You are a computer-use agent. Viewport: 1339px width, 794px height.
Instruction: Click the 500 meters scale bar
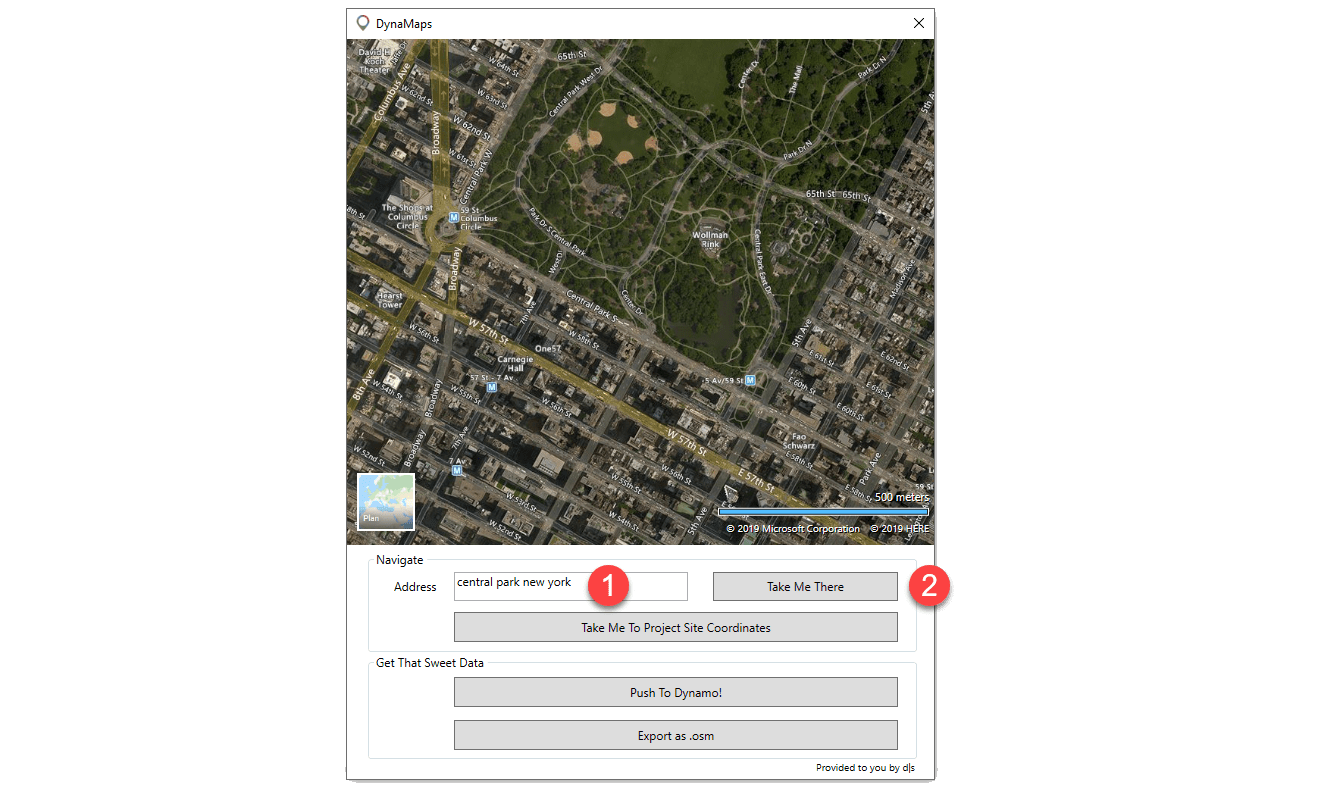coord(823,511)
